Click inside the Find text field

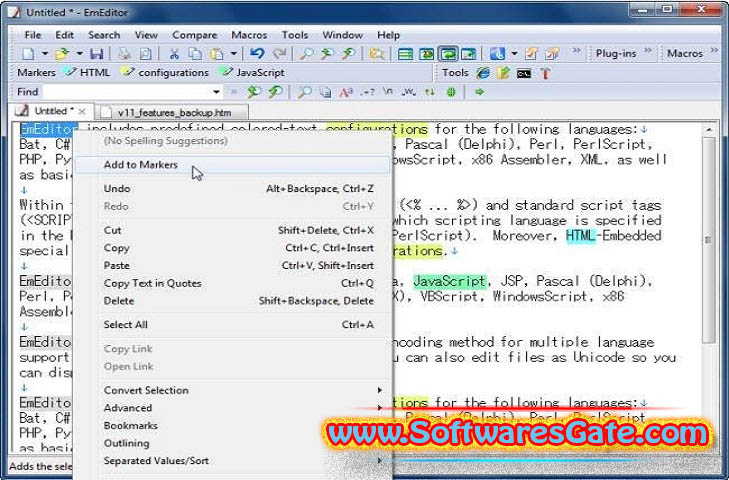[126, 92]
